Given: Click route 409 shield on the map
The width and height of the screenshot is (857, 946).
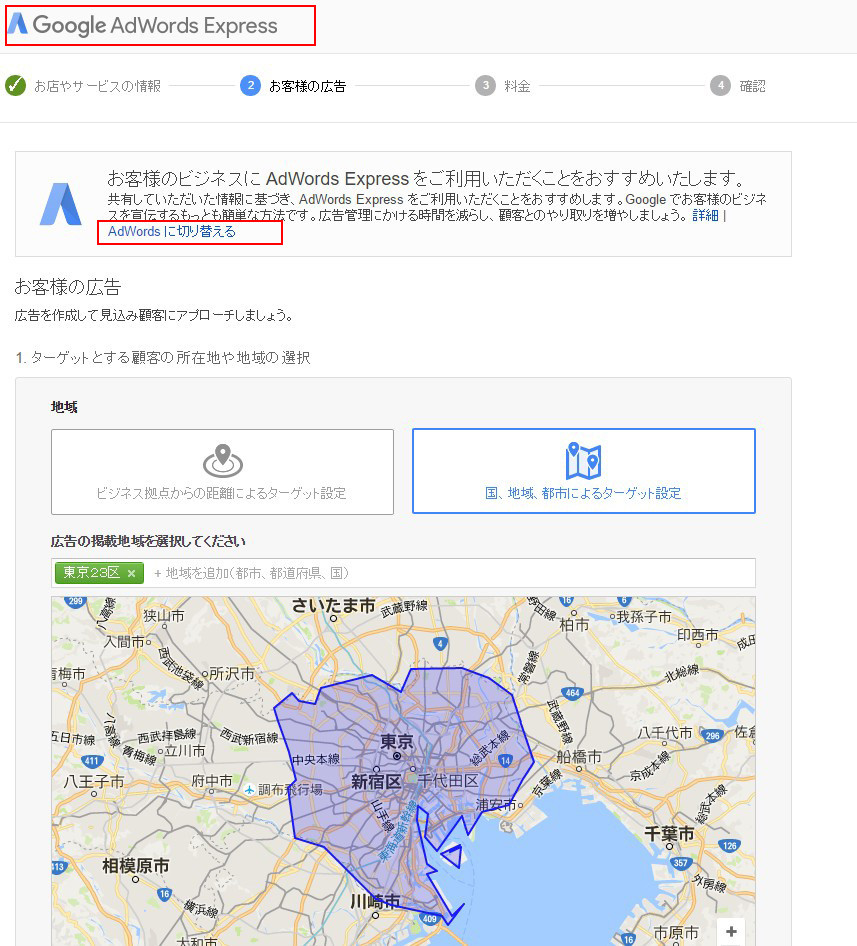Looking at the screenshot, I should point(430,919).
